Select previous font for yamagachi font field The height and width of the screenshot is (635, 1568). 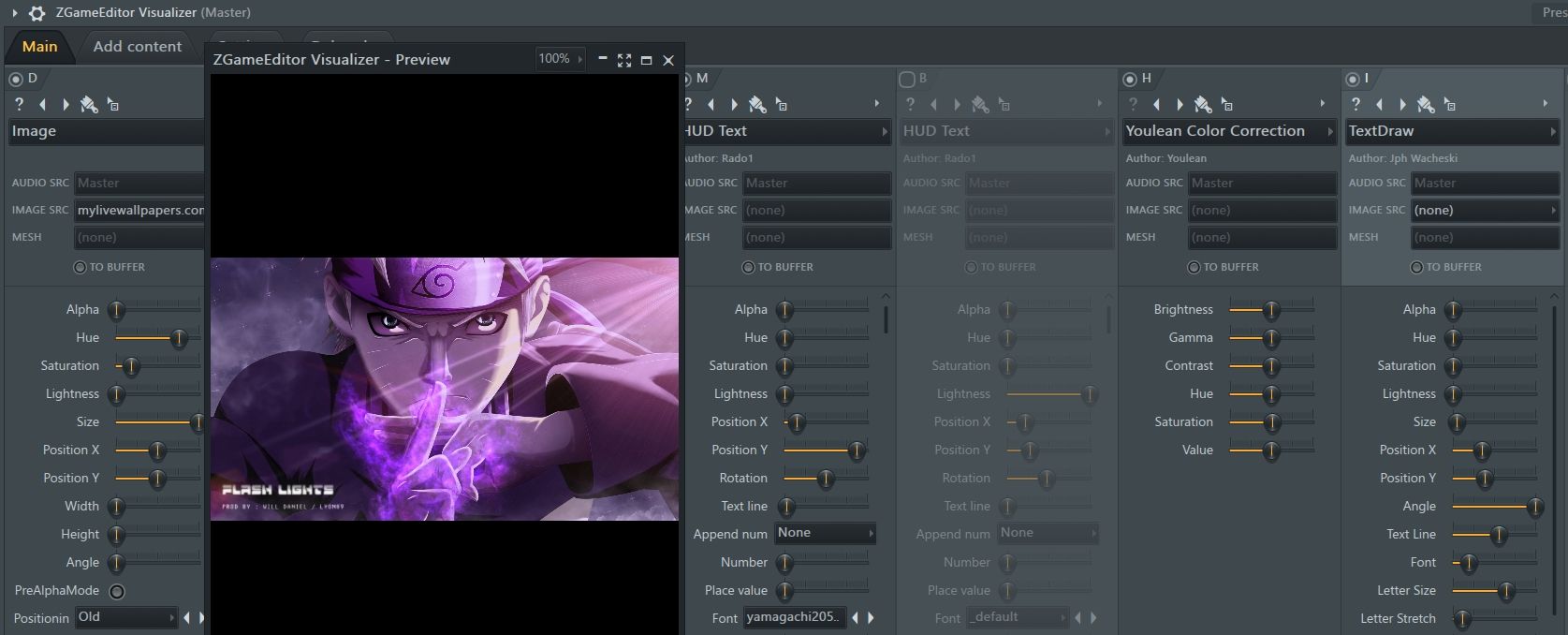855,617
